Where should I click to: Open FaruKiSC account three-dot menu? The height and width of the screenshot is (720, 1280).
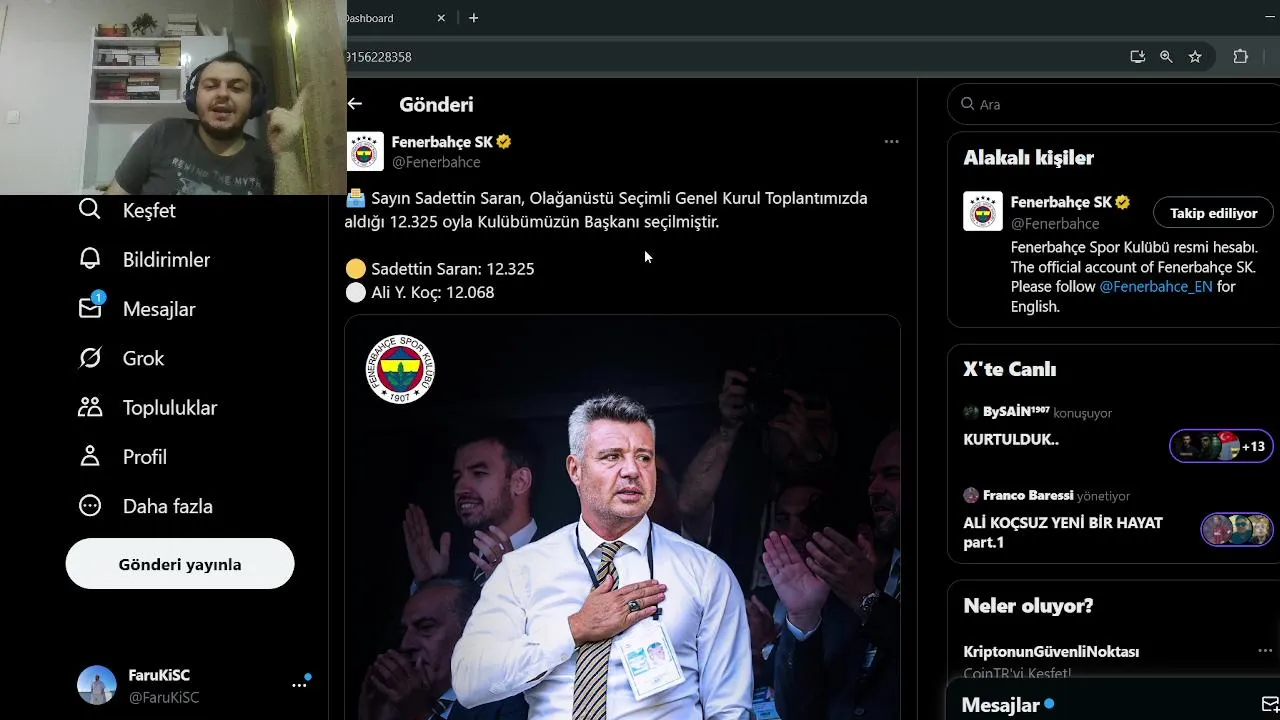pos(299,685)
